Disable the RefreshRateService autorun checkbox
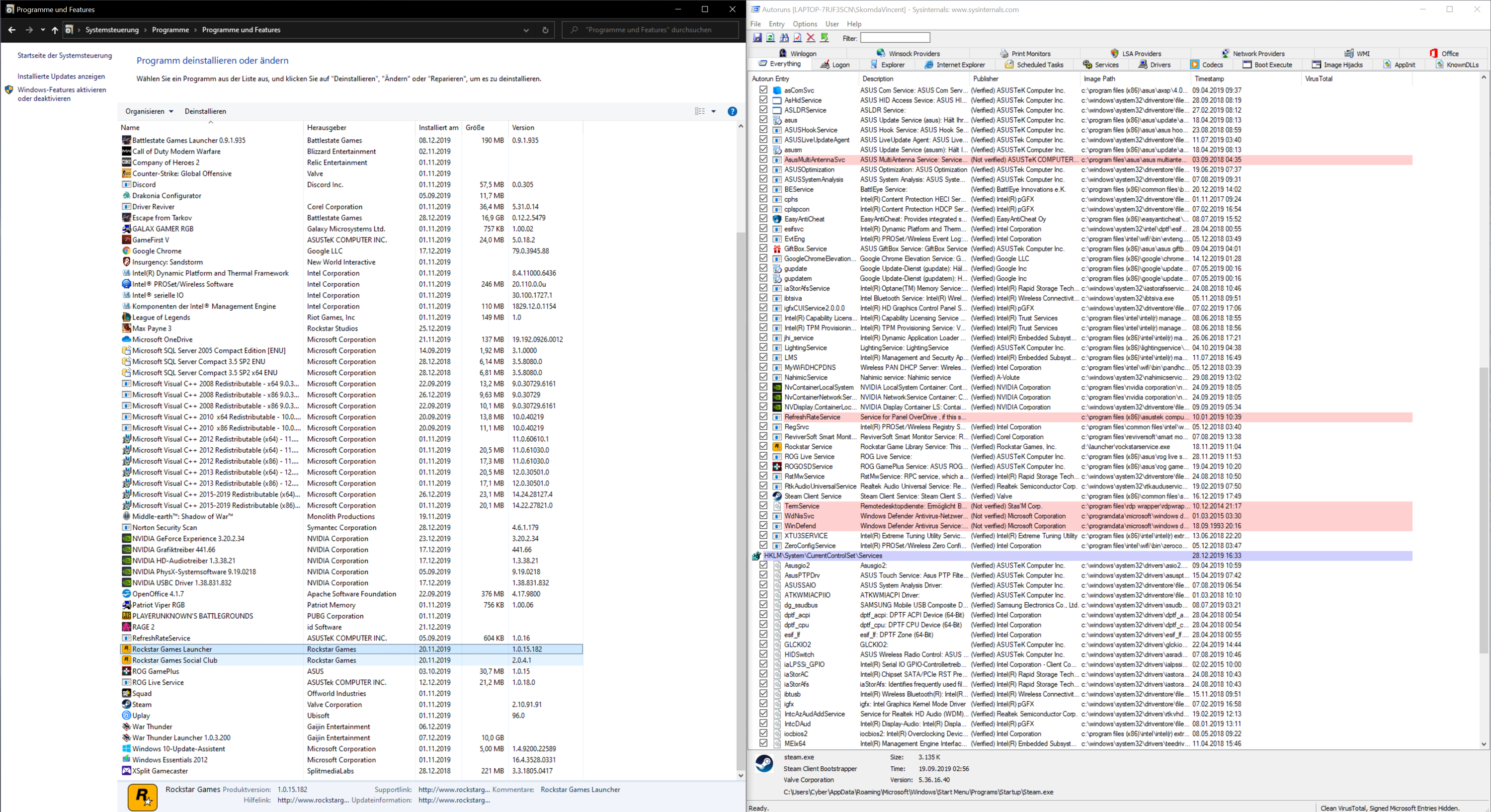1491x812 pixels. pyautogui.click(x=763, y=417)
